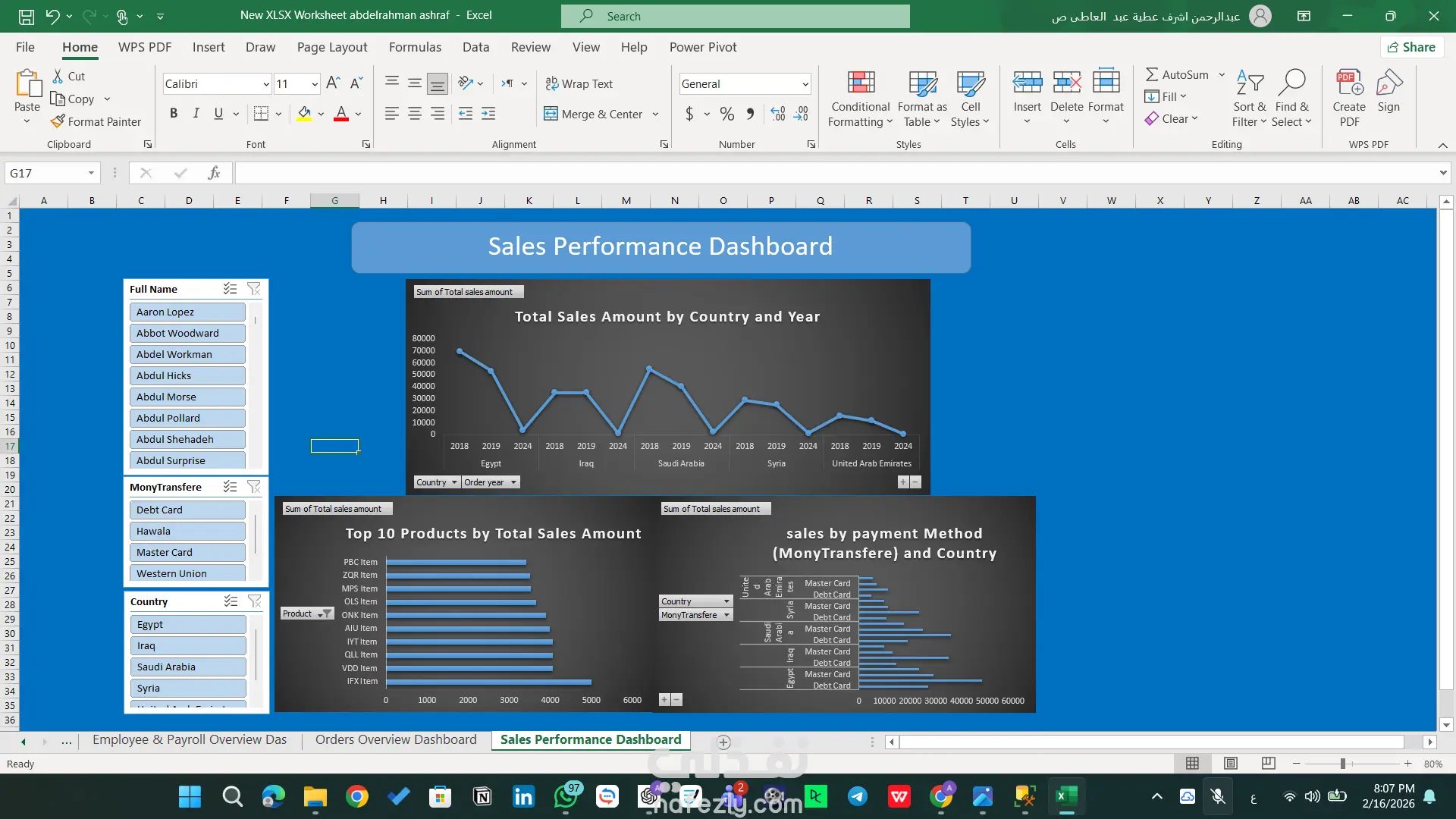Image resolution: width=1456 pixels, height=819 pixels.
Task: Toggle multi-select on Country slicer
Action: coord(231,601)
